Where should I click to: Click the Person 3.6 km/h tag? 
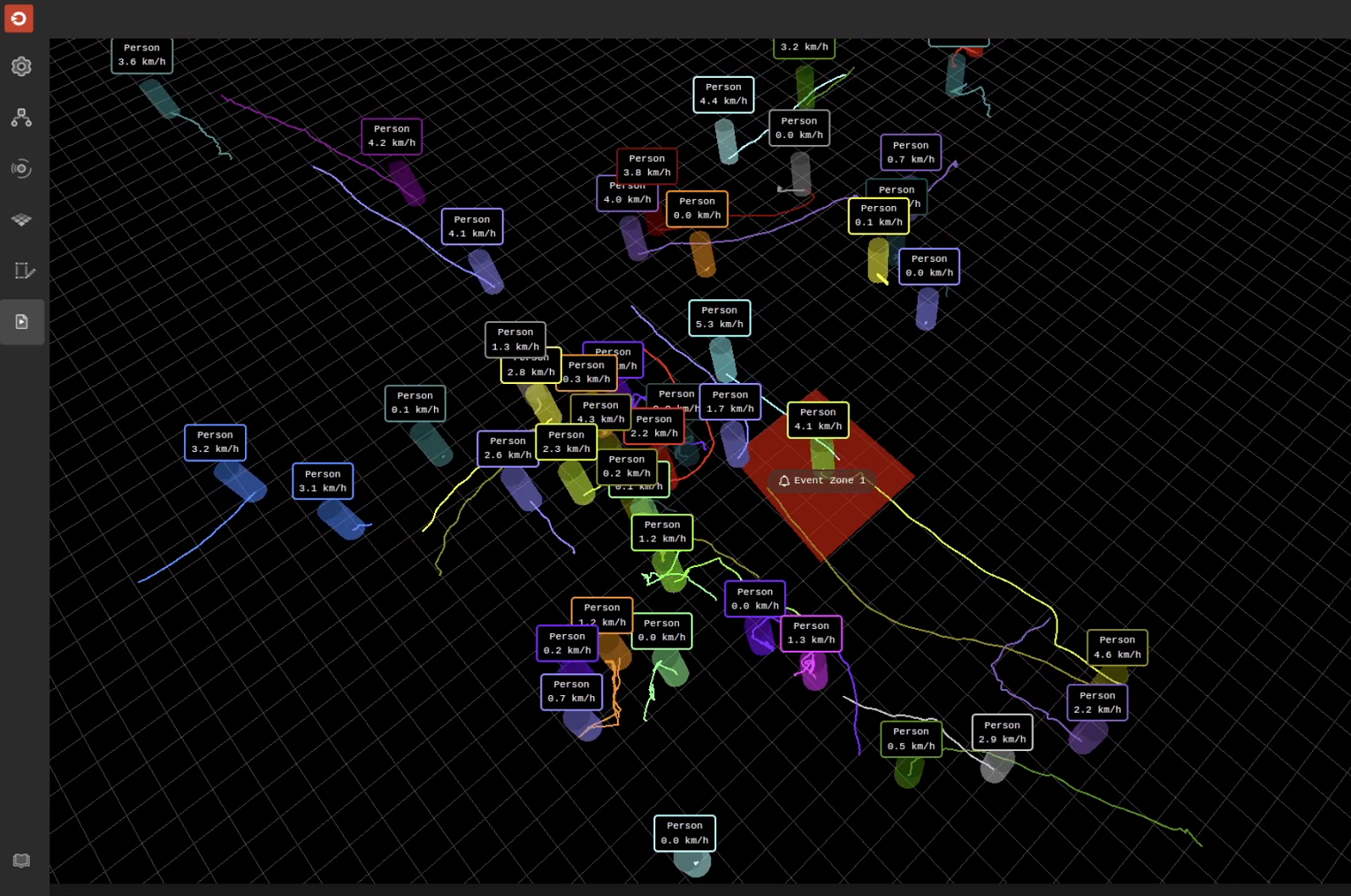[142, 55]
